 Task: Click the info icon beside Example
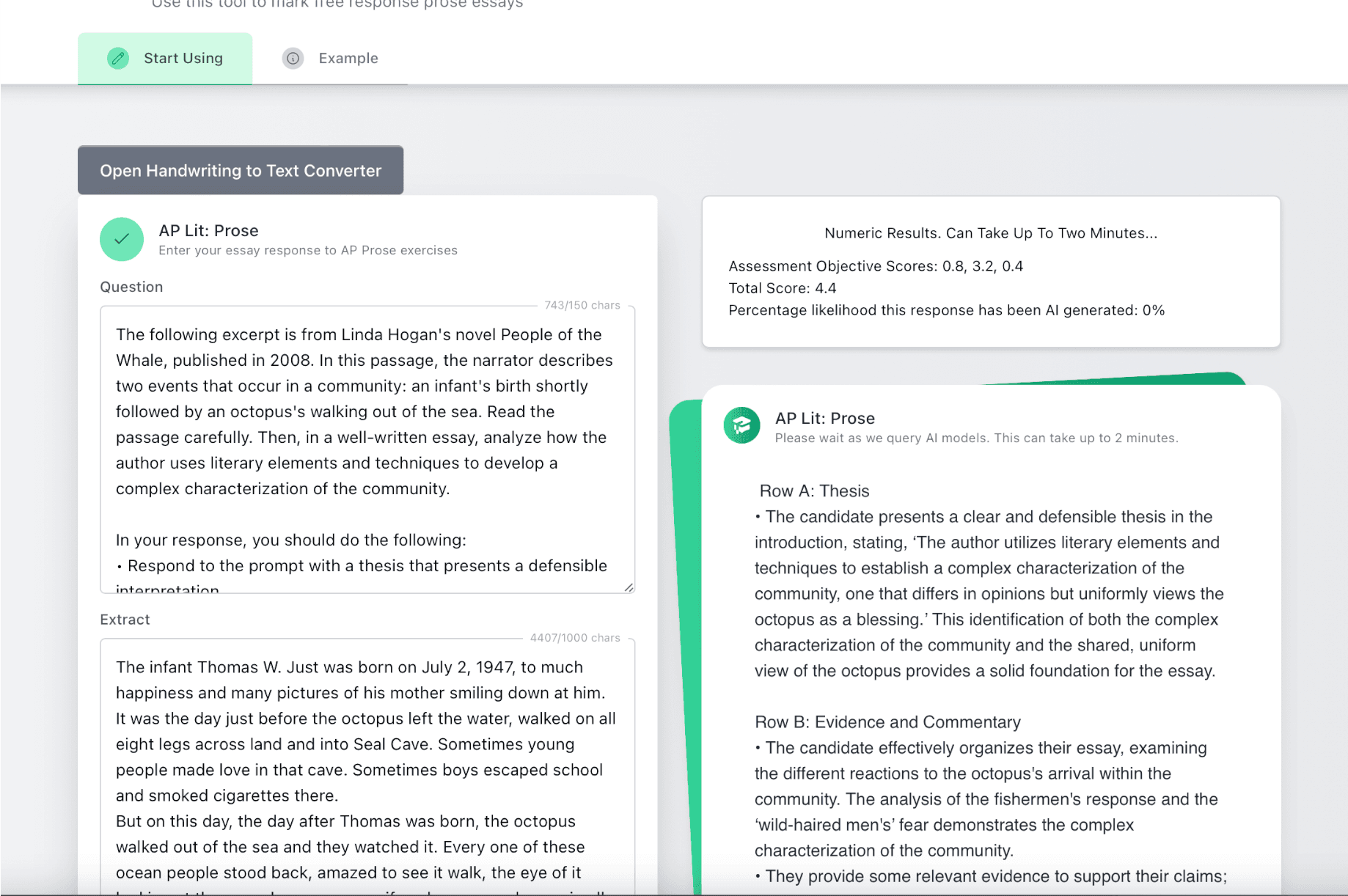(293, 59)
